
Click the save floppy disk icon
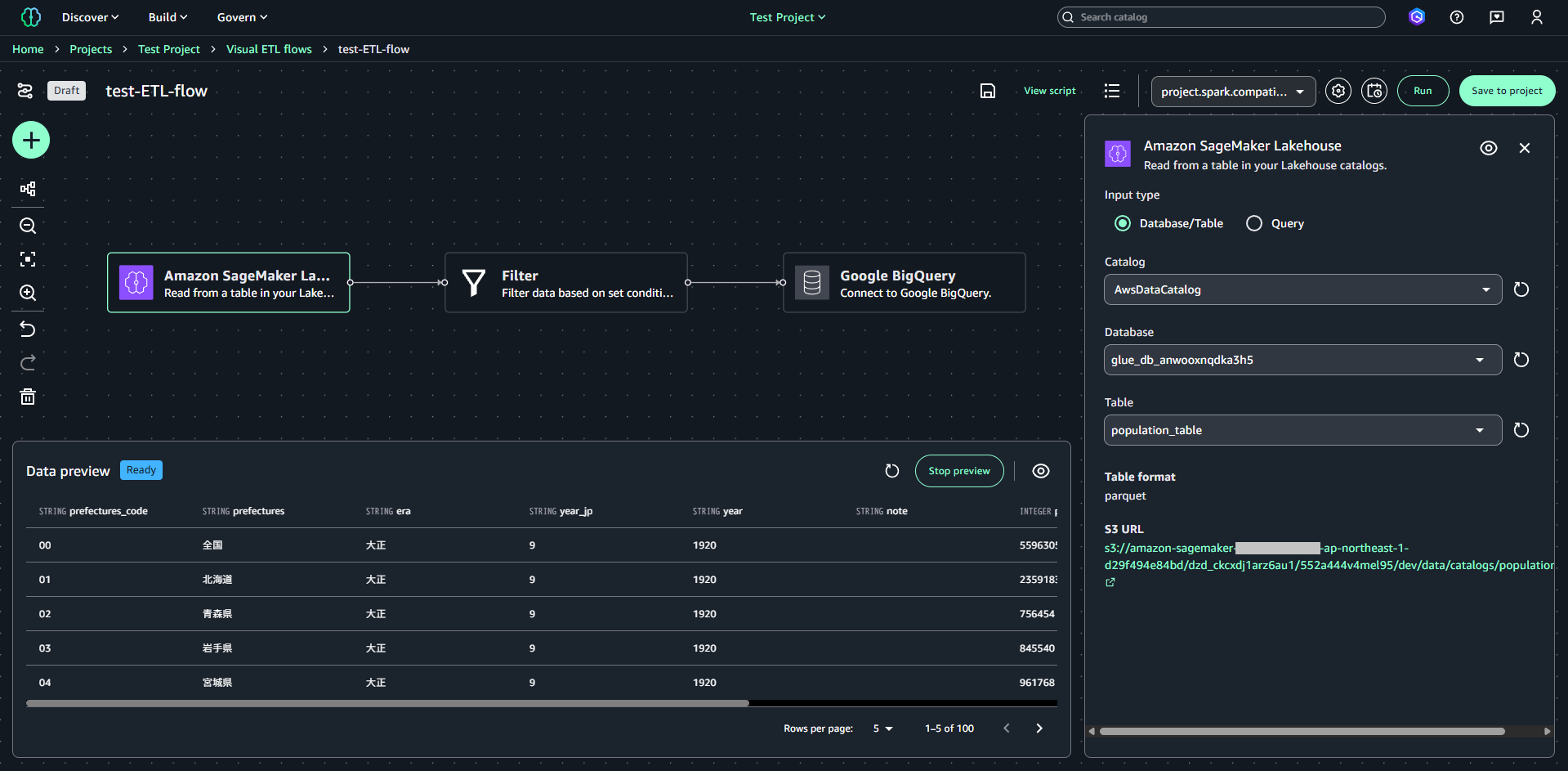tap(988, 91)
